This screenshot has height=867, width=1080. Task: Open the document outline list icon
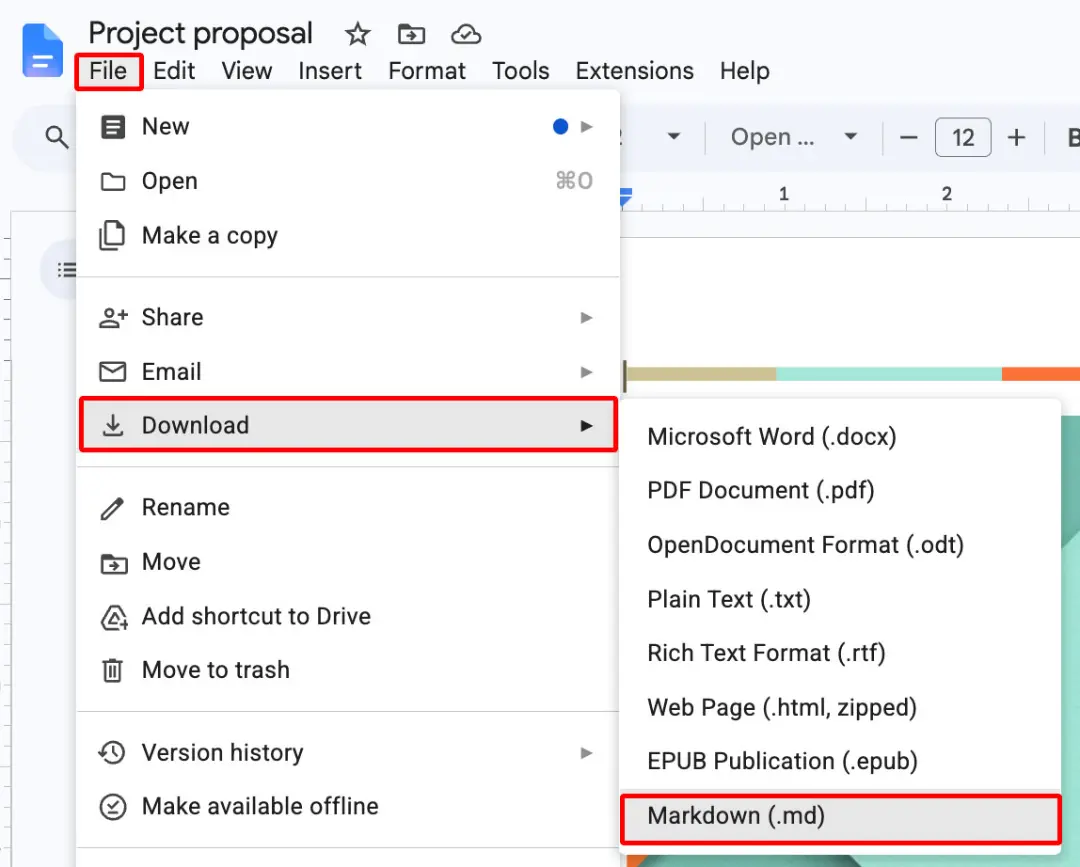pos(67,270)
